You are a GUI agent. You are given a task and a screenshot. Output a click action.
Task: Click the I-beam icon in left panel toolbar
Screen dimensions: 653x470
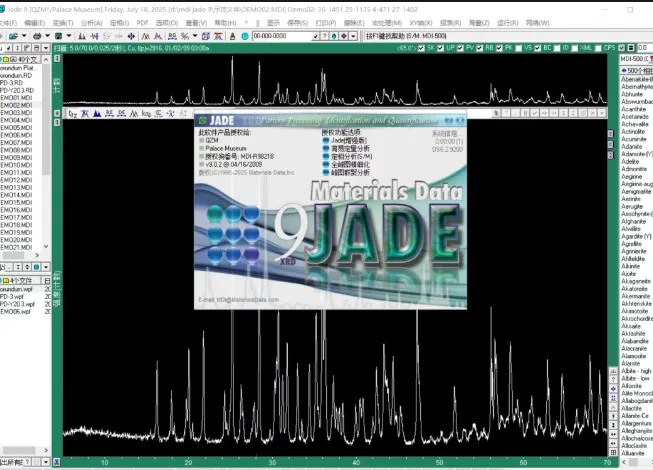tap(17, 48)
